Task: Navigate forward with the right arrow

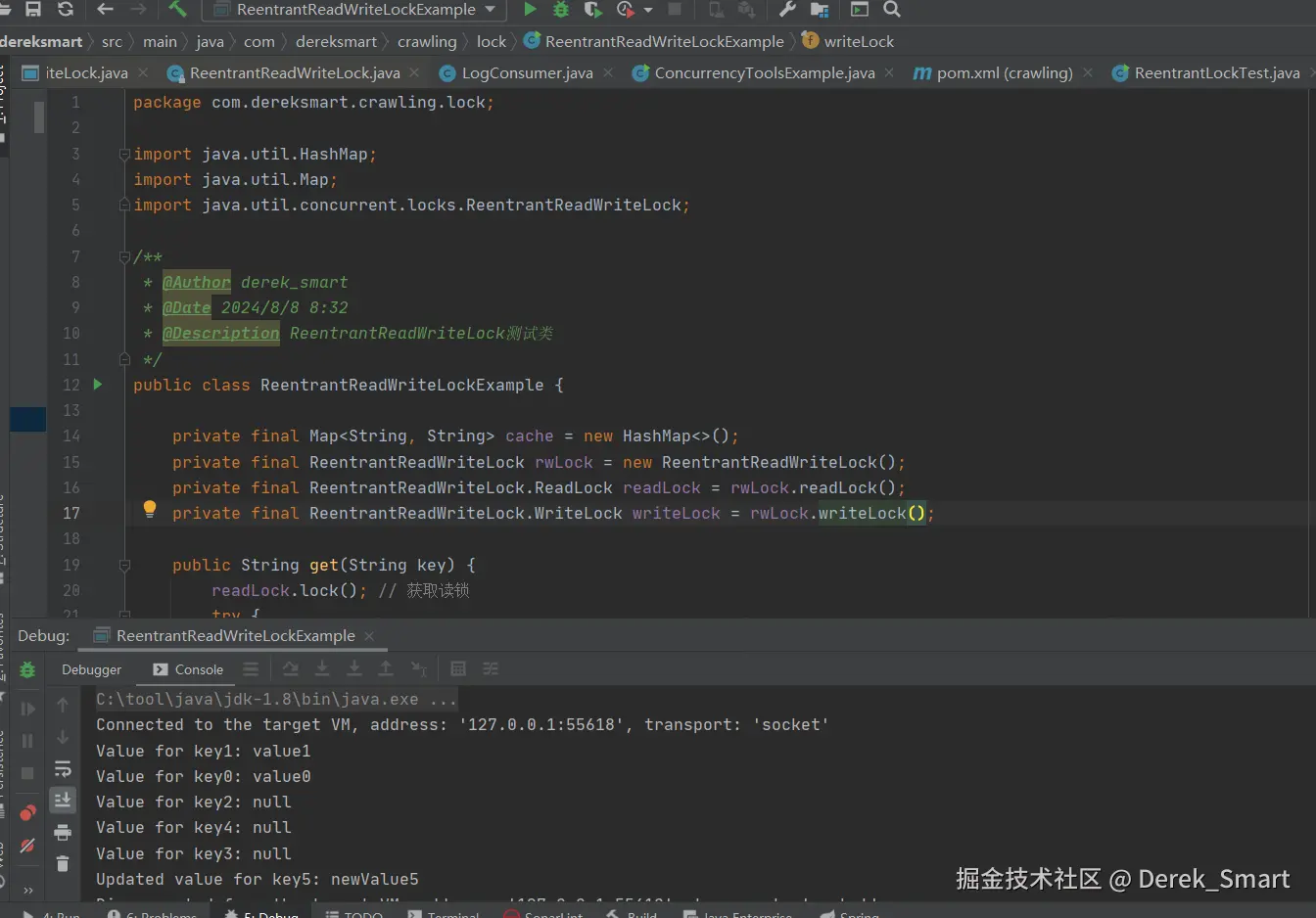Action: pyautogui.click(x=138, y=9)
